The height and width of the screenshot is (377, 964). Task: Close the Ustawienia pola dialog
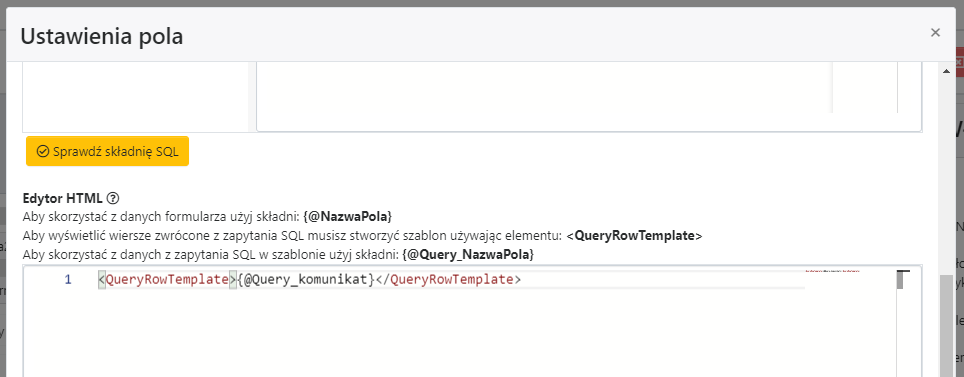click(x=935, y=33)
